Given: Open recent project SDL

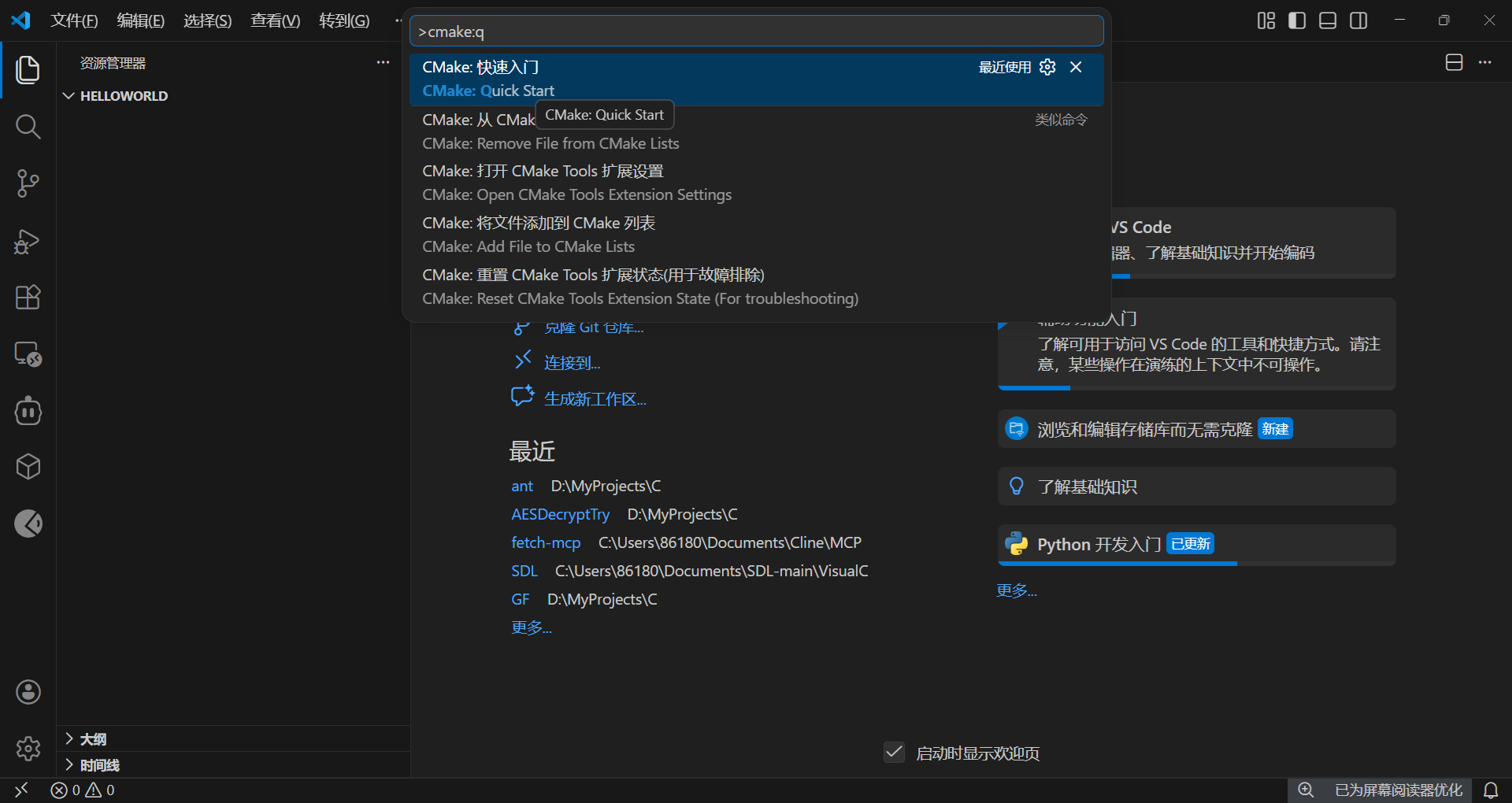Looking at the screenshot, I should point(524,571).
